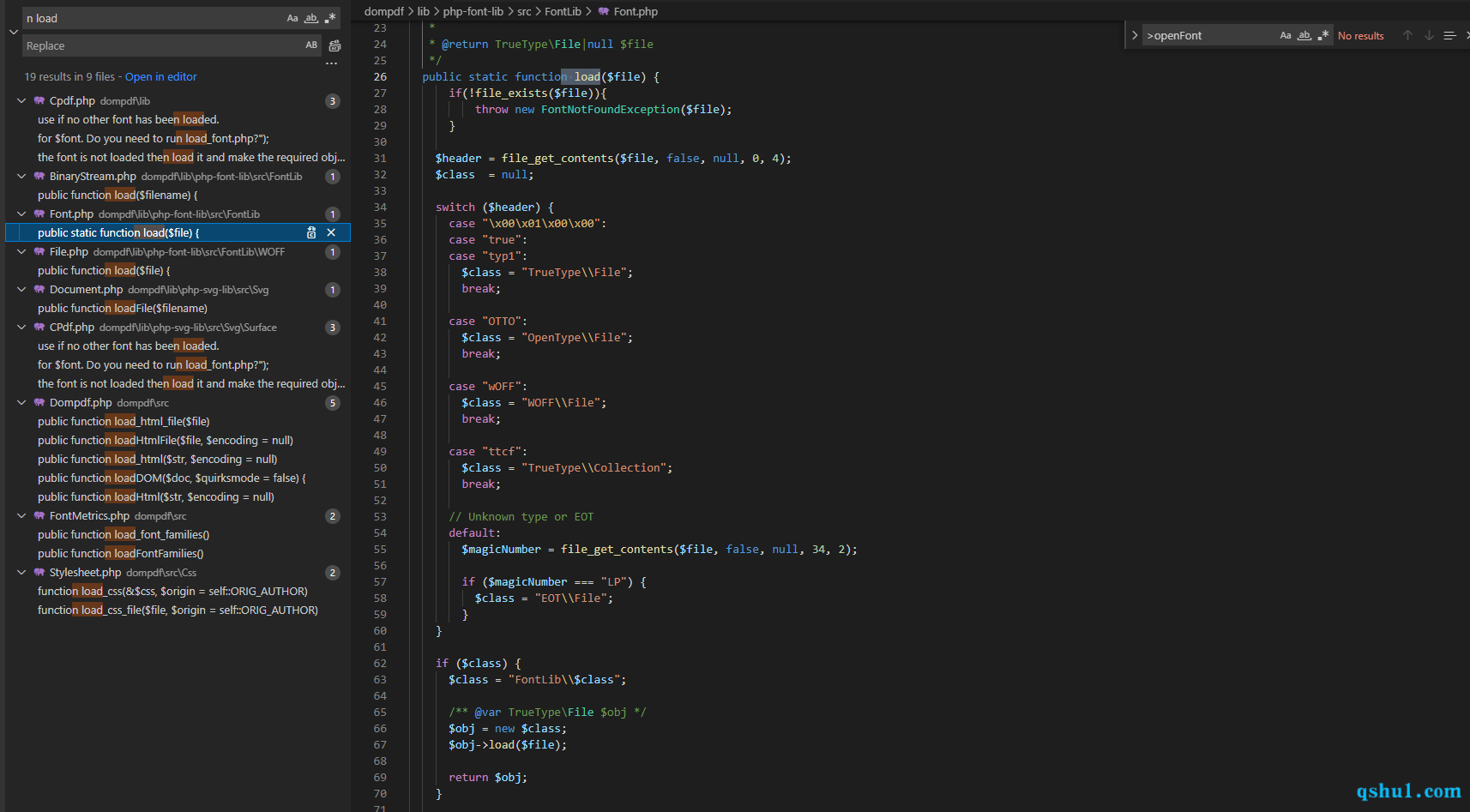Dismiss the selected 'public static function load' match

coord(331,232)
